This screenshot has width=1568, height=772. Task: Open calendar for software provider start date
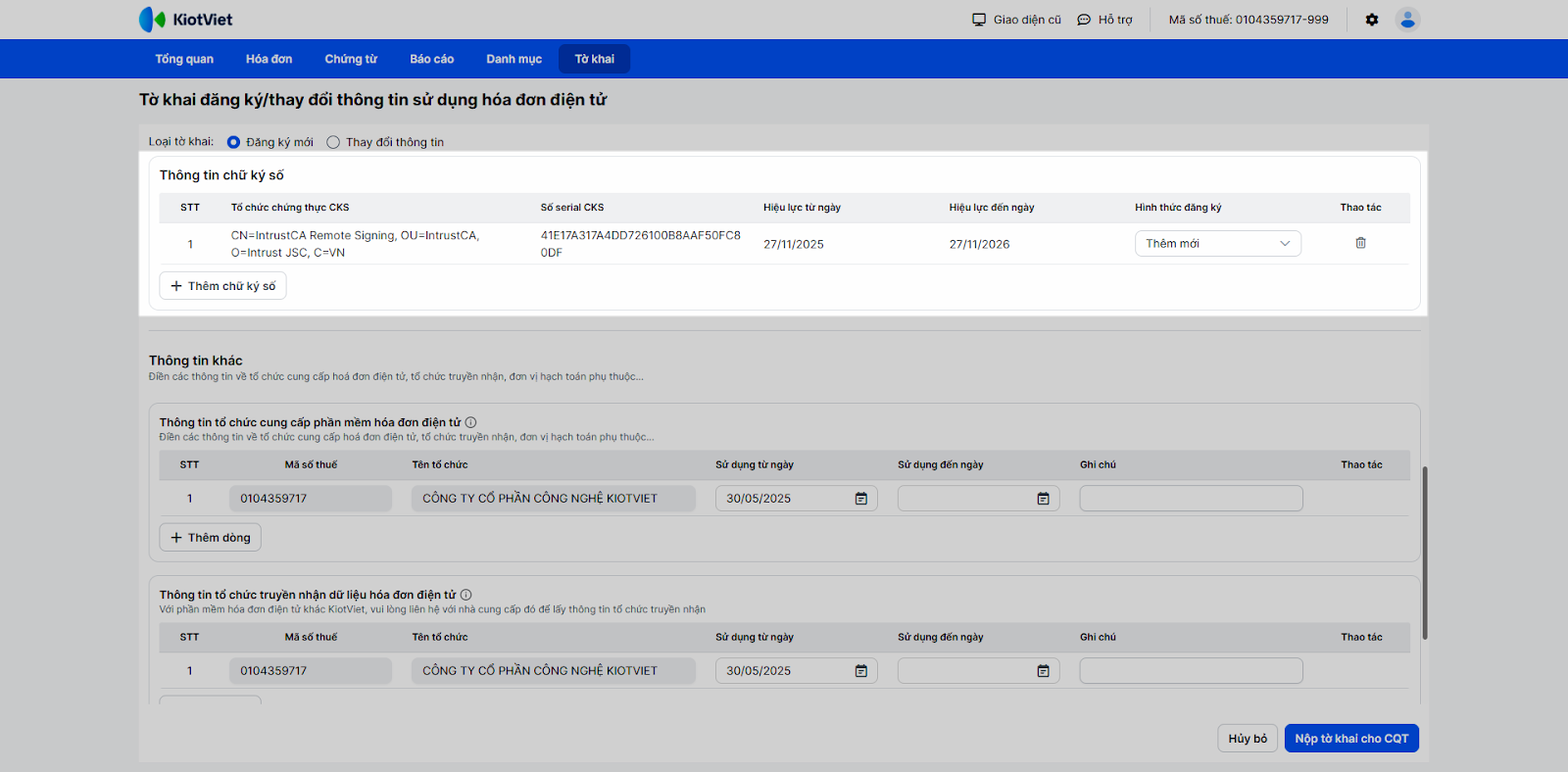click(860, 499)
